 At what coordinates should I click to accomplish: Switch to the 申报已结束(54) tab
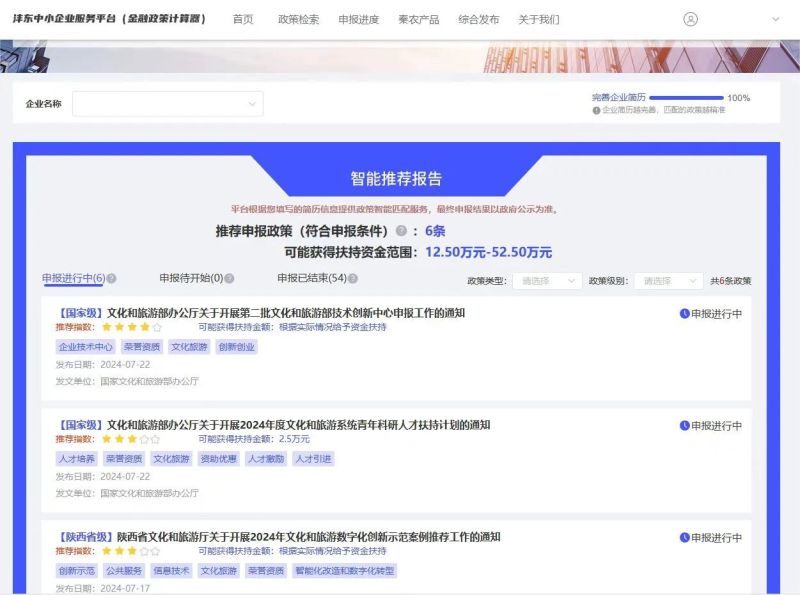311,279
